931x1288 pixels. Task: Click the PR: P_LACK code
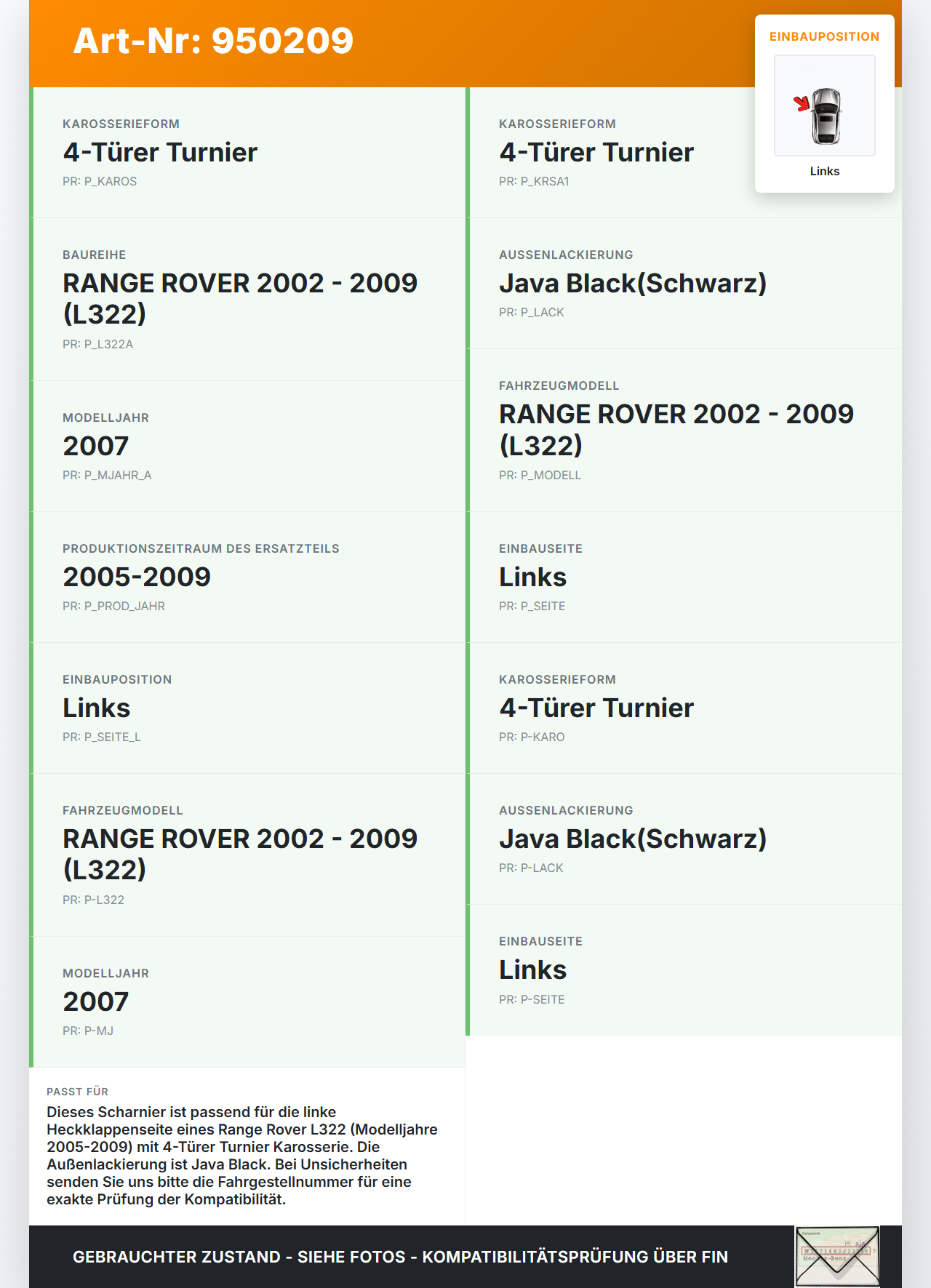pos(532,313)
